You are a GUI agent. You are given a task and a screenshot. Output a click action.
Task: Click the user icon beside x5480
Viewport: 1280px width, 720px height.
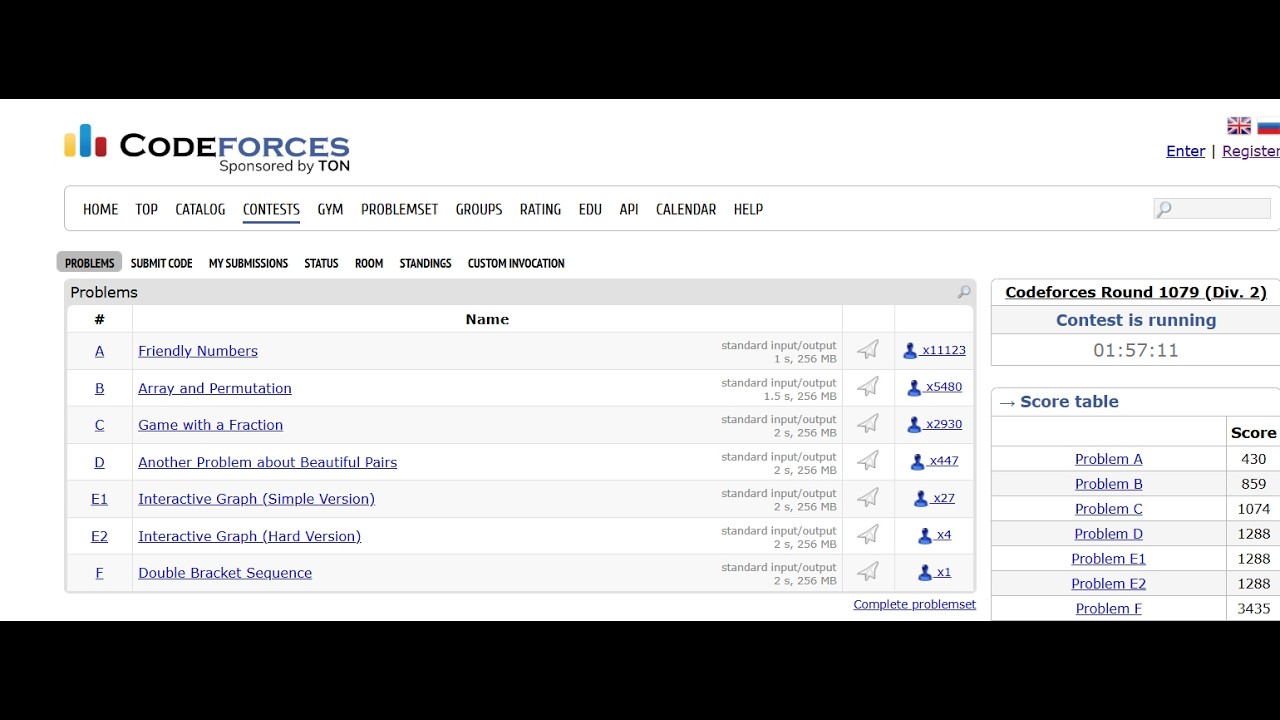click(914, 388)
